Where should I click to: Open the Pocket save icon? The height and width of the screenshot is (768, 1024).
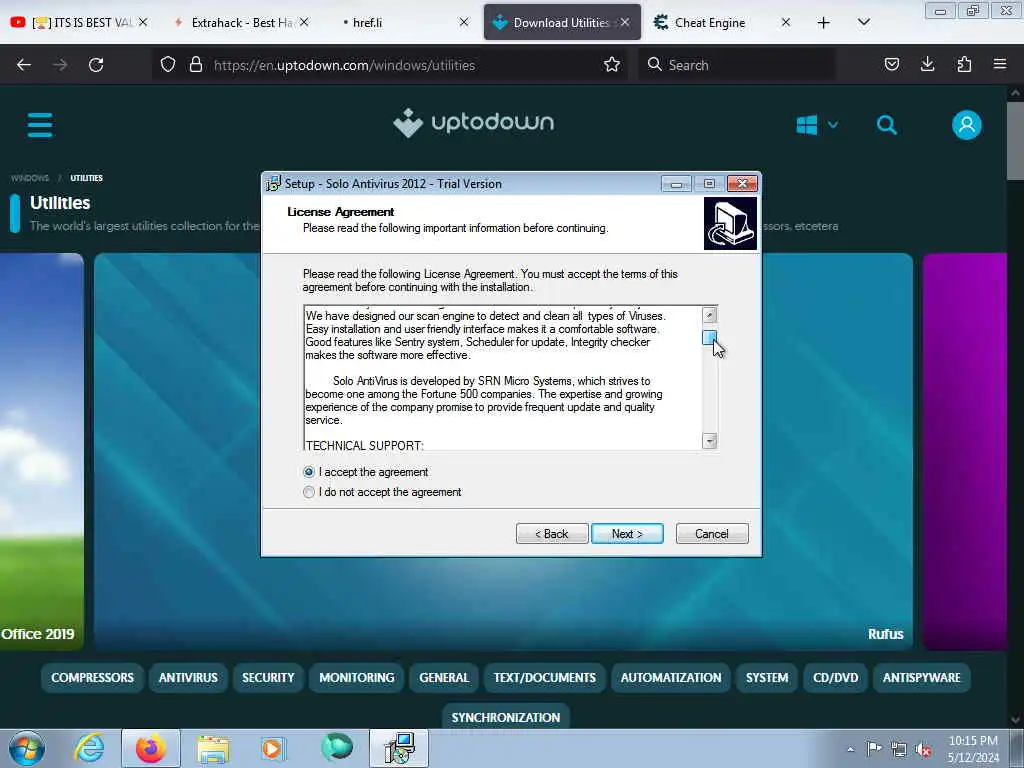pos(891,65)
